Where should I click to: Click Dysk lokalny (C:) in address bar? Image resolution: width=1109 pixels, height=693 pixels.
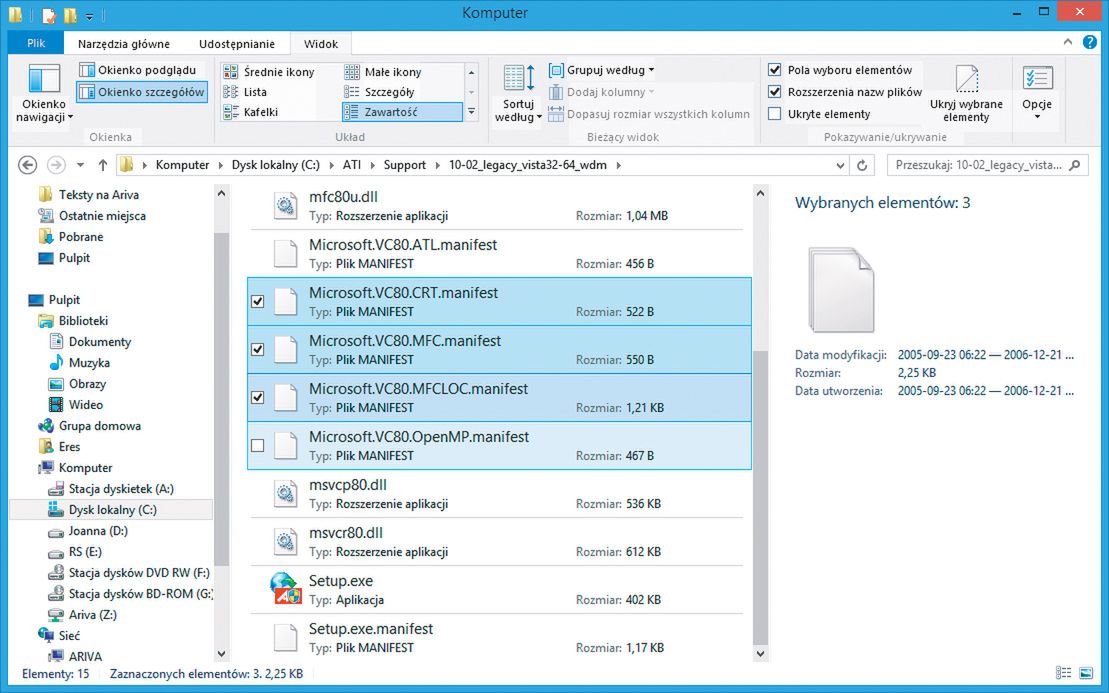(x=276, y=165)
